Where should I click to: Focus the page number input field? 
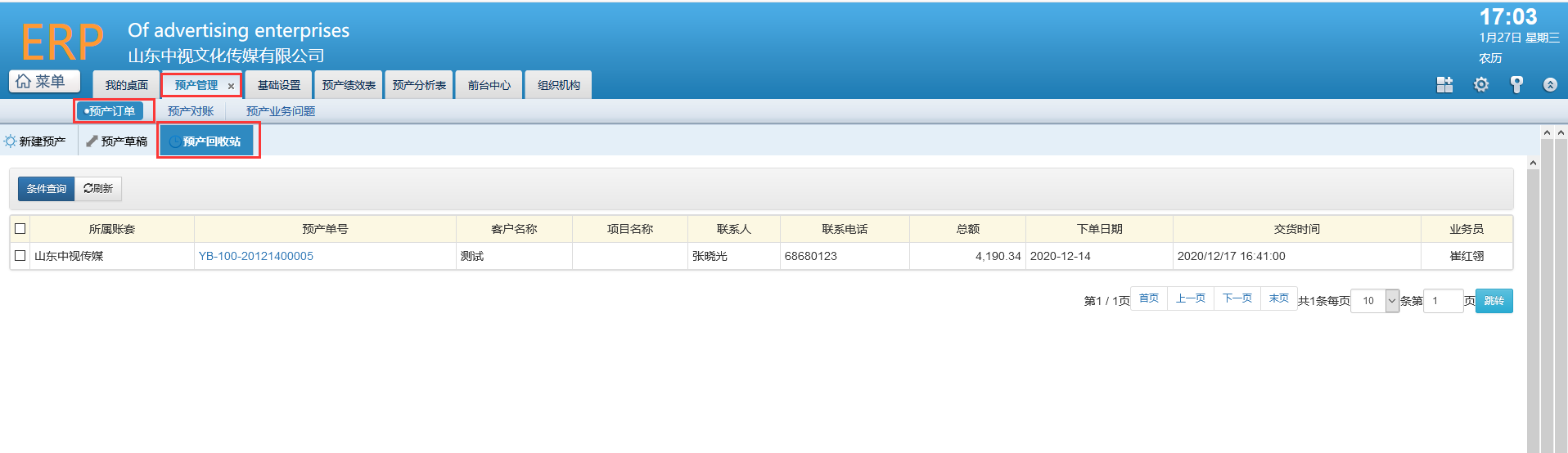pyautogui.click(x=1444, y=301)
